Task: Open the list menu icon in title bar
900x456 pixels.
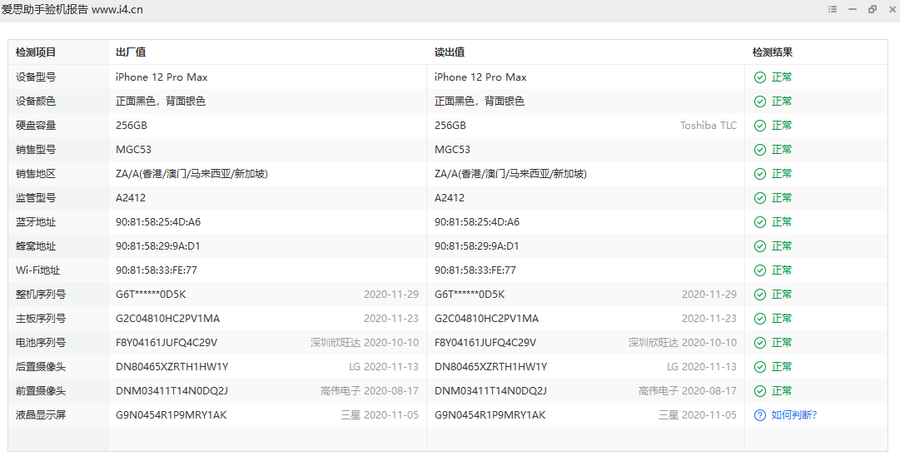Action: pos(832,9)
